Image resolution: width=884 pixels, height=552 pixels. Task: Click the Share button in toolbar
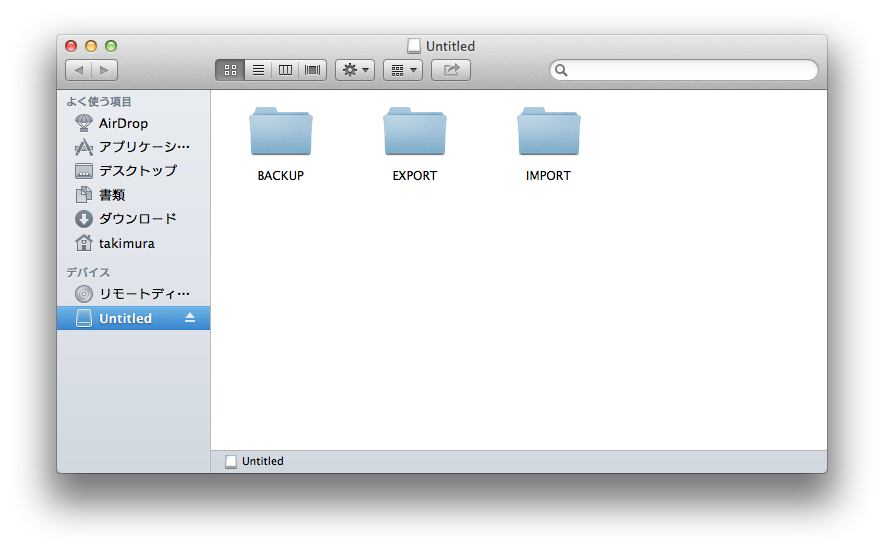tap(451, 70)
